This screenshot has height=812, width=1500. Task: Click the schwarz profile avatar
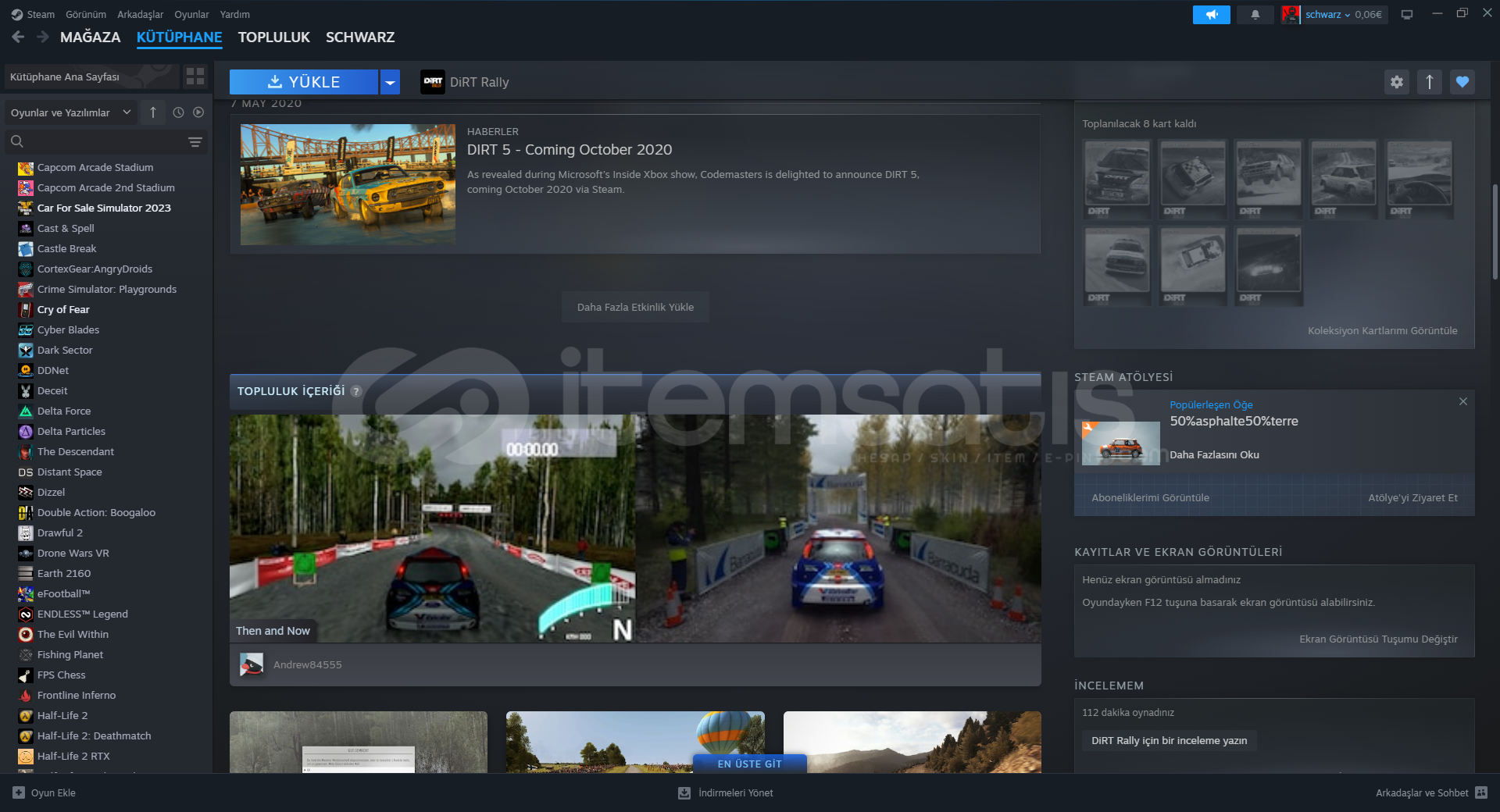click(1291, 15)
